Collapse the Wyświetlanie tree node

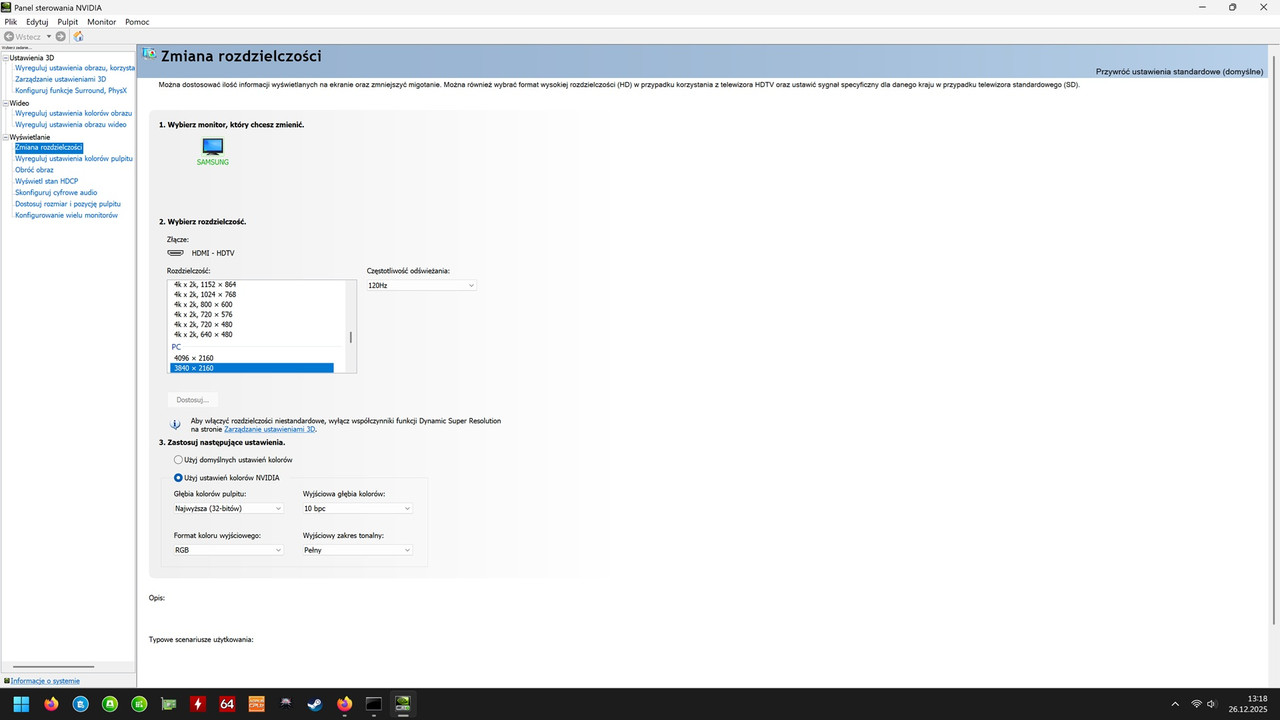coord(5,137)
